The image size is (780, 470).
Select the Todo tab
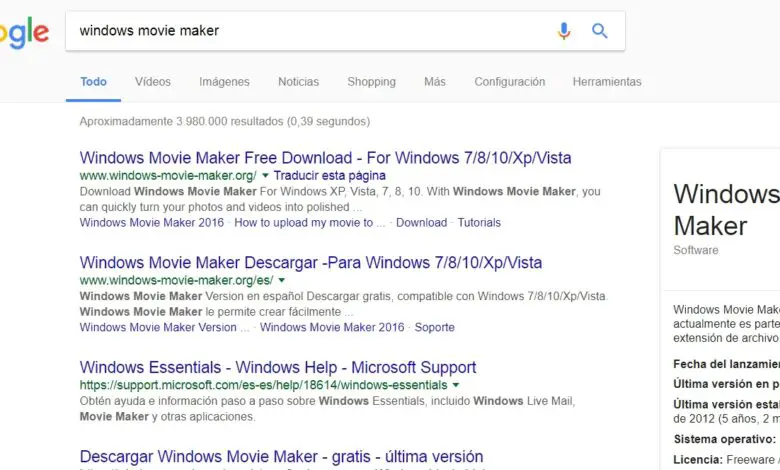(94, 82)
